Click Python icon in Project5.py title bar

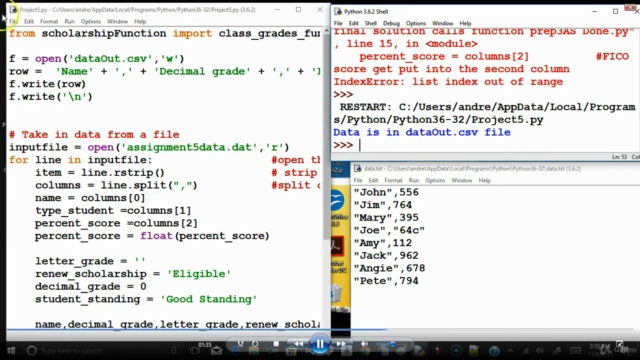click(13, 9)
